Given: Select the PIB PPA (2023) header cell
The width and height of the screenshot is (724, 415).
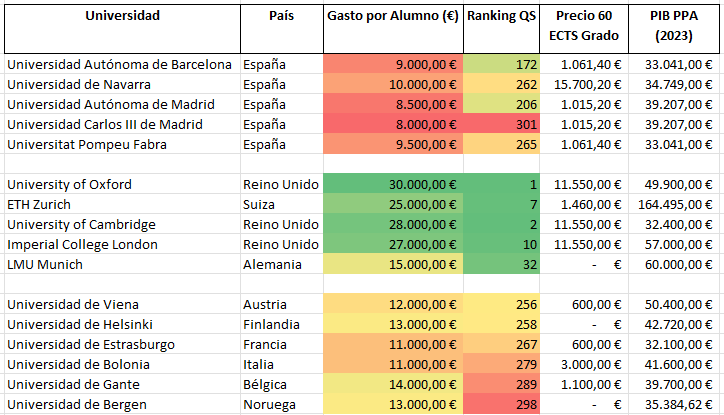Looking at the screenshot, I should [674, 29].
